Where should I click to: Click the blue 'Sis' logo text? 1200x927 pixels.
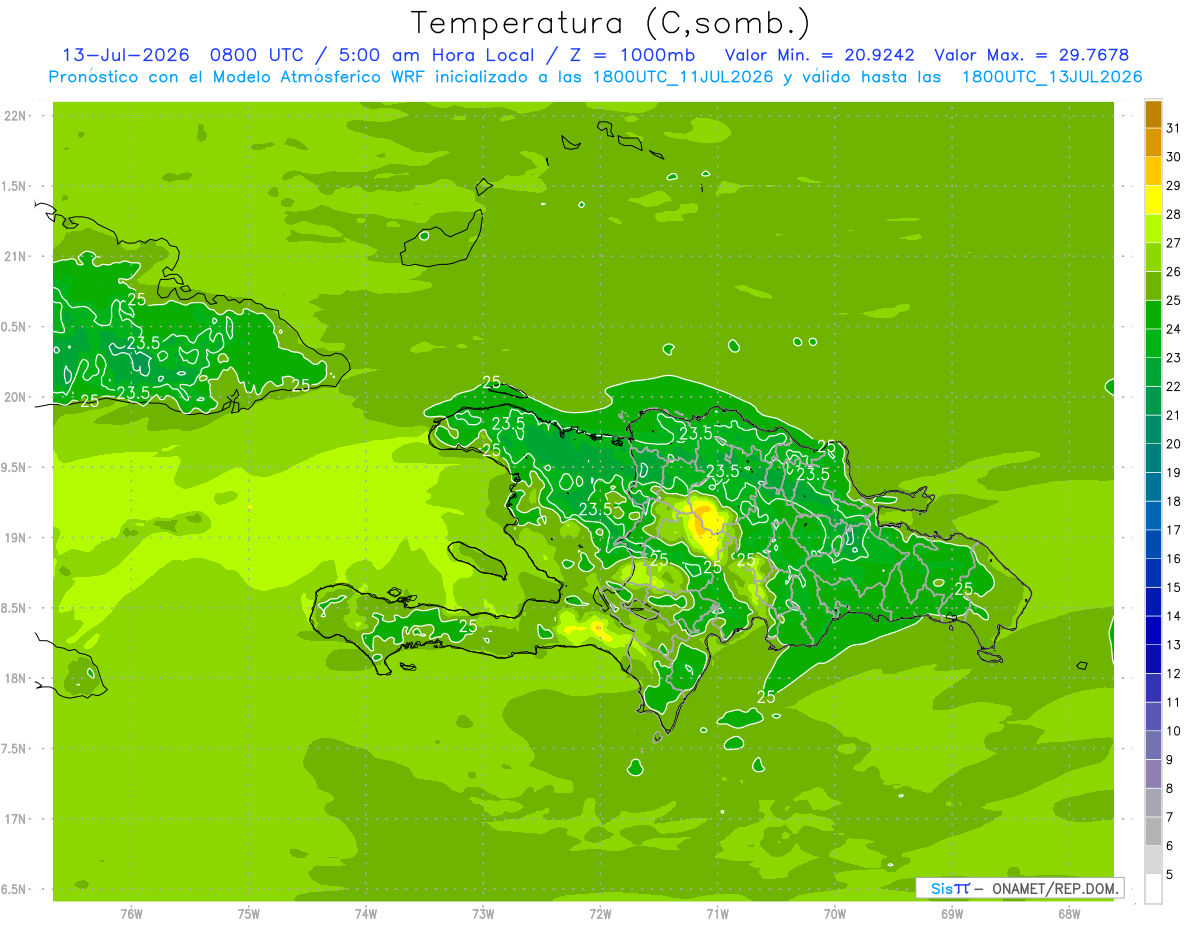pos(942,888)
